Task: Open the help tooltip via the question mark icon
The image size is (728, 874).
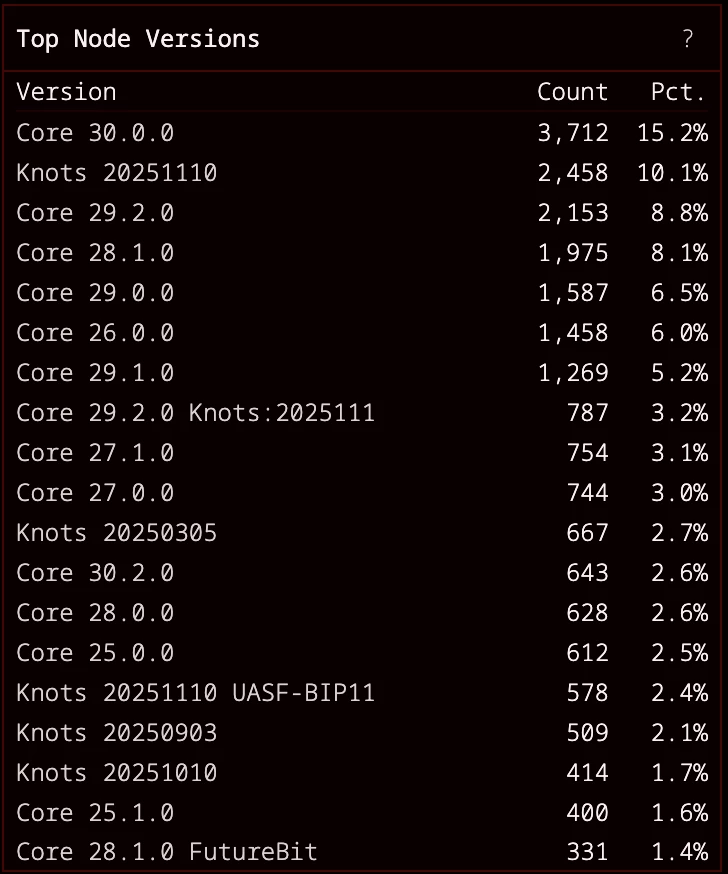Action: (x=687, y=40)
